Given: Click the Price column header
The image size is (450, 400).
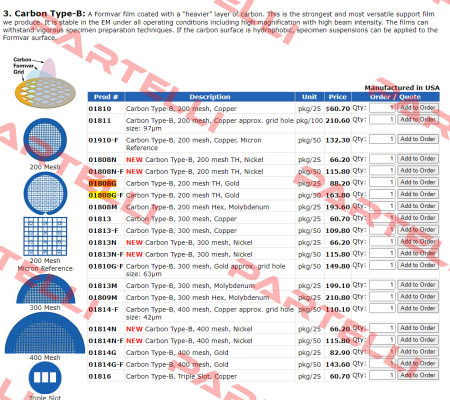Looking at the screenshot, I should coord(338,97).
